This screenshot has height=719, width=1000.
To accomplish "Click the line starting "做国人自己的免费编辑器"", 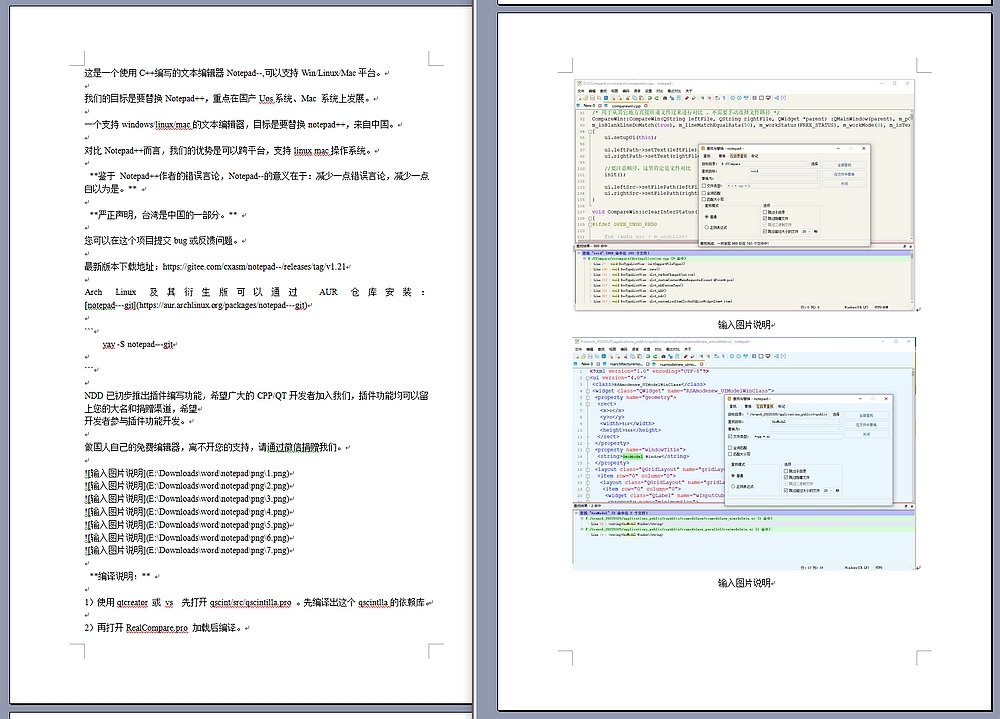I will (215, 447).
